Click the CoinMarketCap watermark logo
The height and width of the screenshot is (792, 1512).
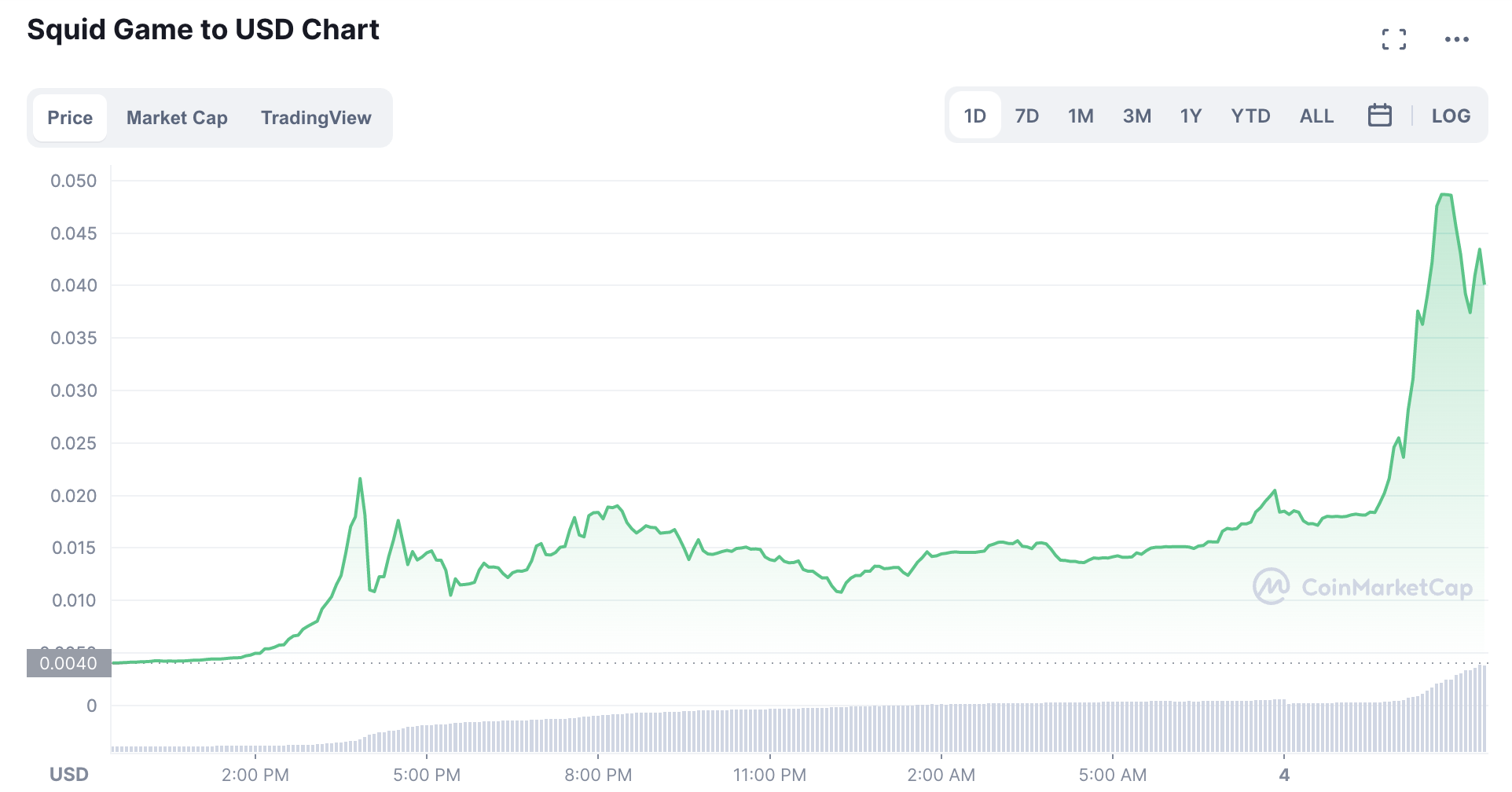pyautogui.click(x=1363, y=587)
